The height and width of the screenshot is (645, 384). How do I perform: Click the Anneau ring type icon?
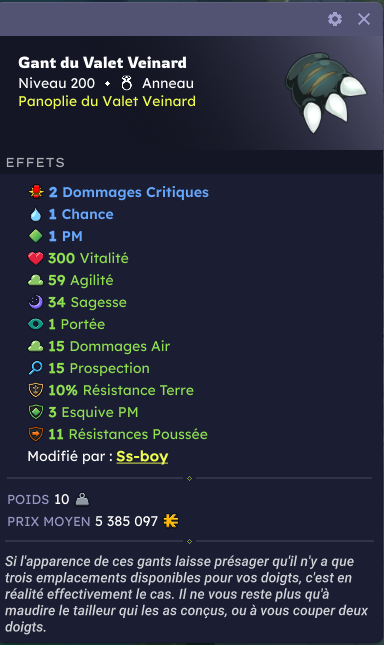[x=127, y=83]
